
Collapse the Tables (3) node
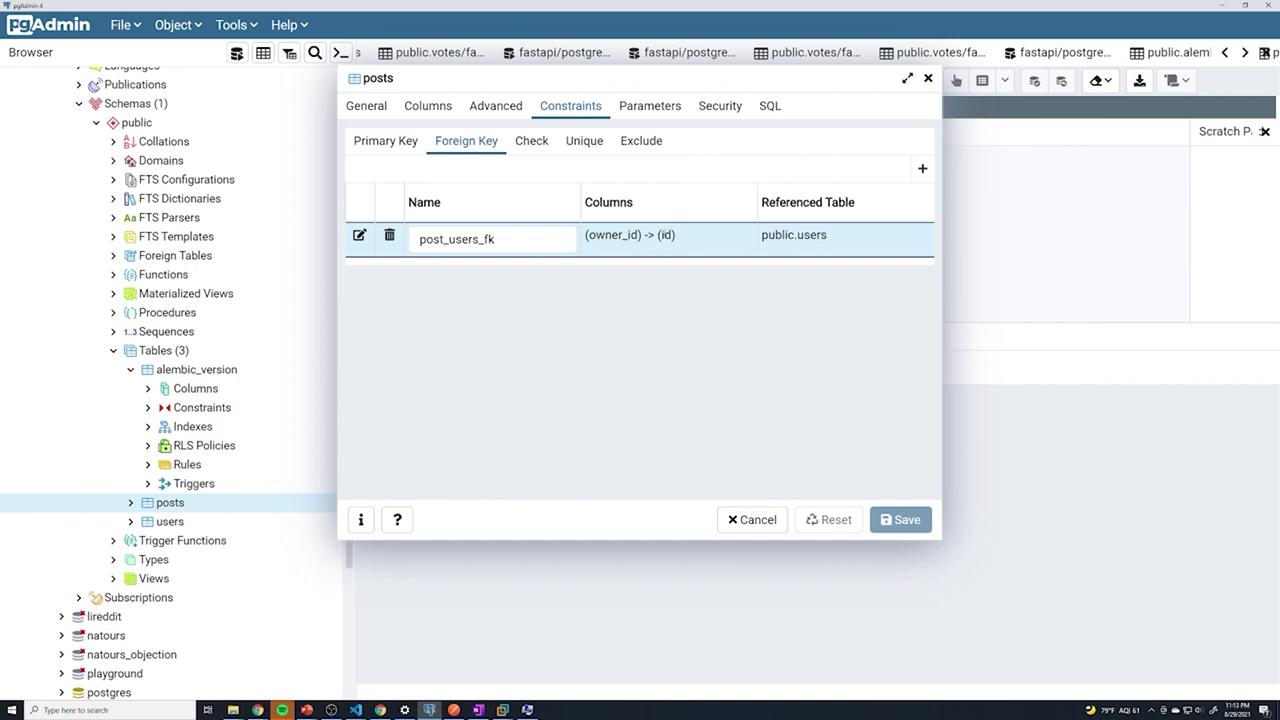[x=114, y=351]
